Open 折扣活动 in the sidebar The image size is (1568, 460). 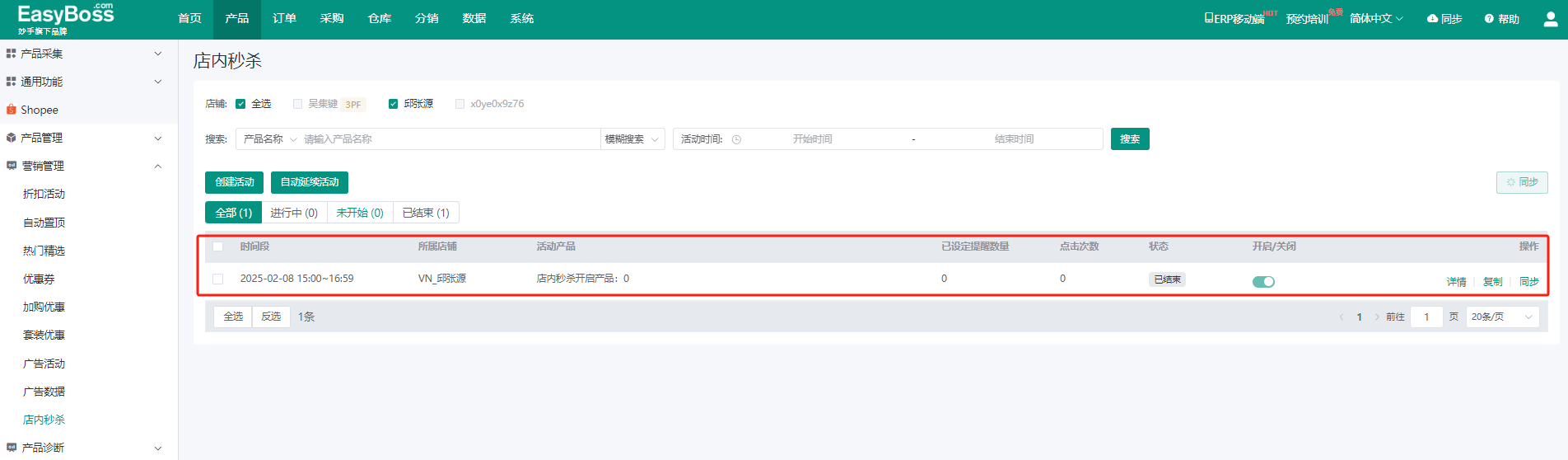pyautogui.click(x=44, y=194)
